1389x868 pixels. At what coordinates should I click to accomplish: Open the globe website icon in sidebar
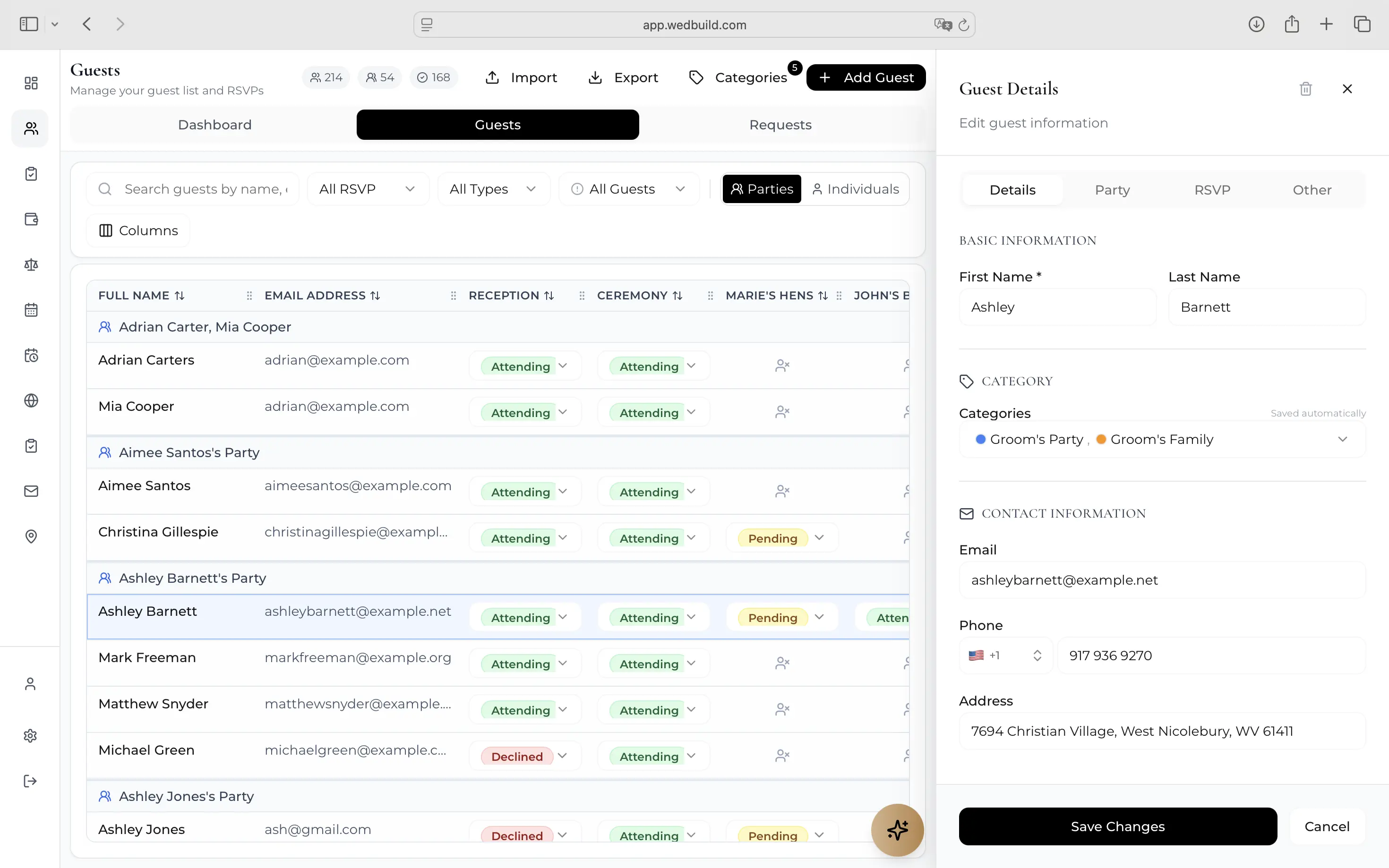tap(31, 400)
